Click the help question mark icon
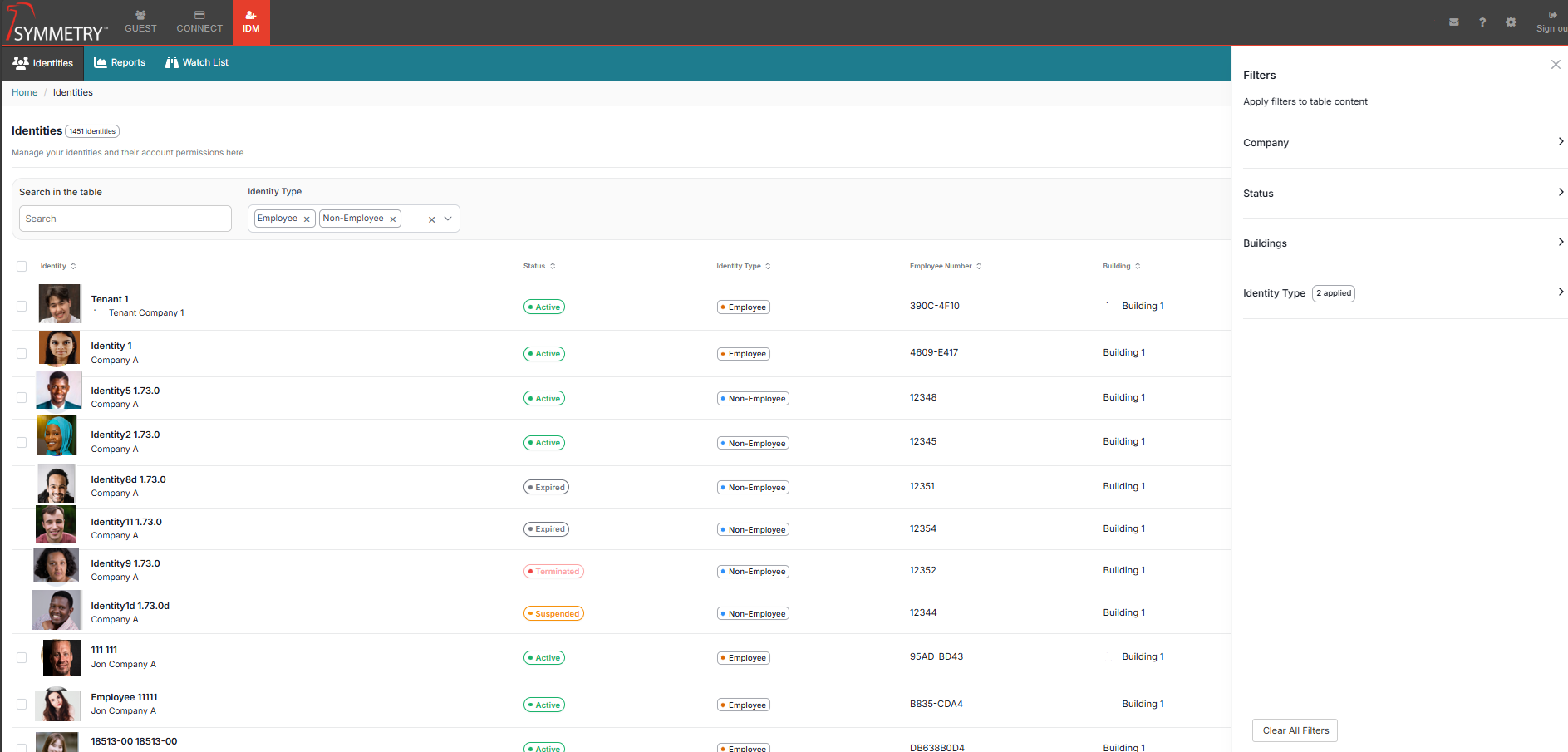Image resolution: width=1568 pixels, height=752 pixels. pos(1482,22)
